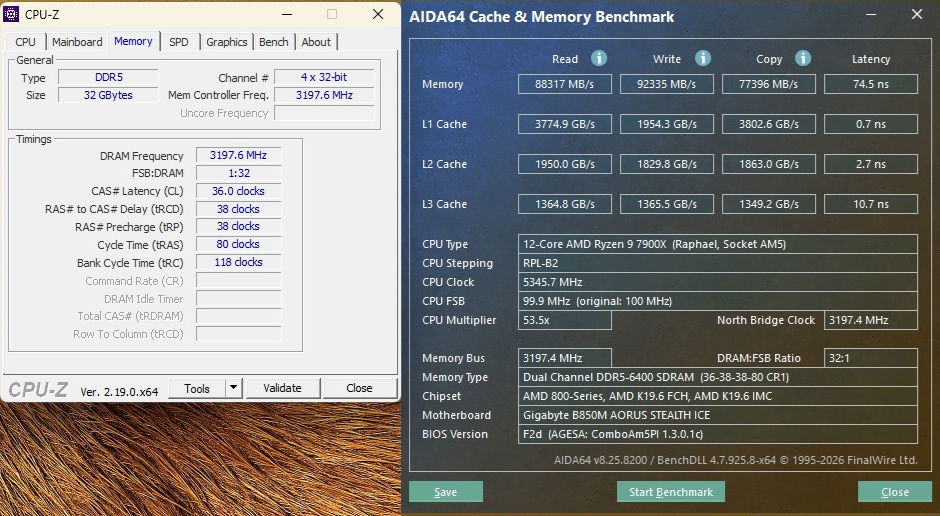The height and width of the screenshot is (516, 940).
Task: Show info for the Read column
Action: (x=599, y=58)
